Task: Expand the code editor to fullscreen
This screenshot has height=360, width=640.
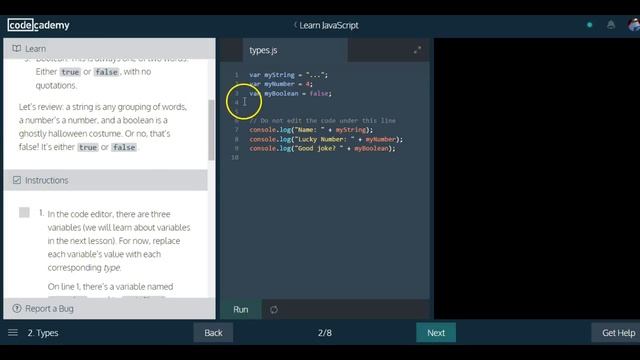Action: pos(417,50)
